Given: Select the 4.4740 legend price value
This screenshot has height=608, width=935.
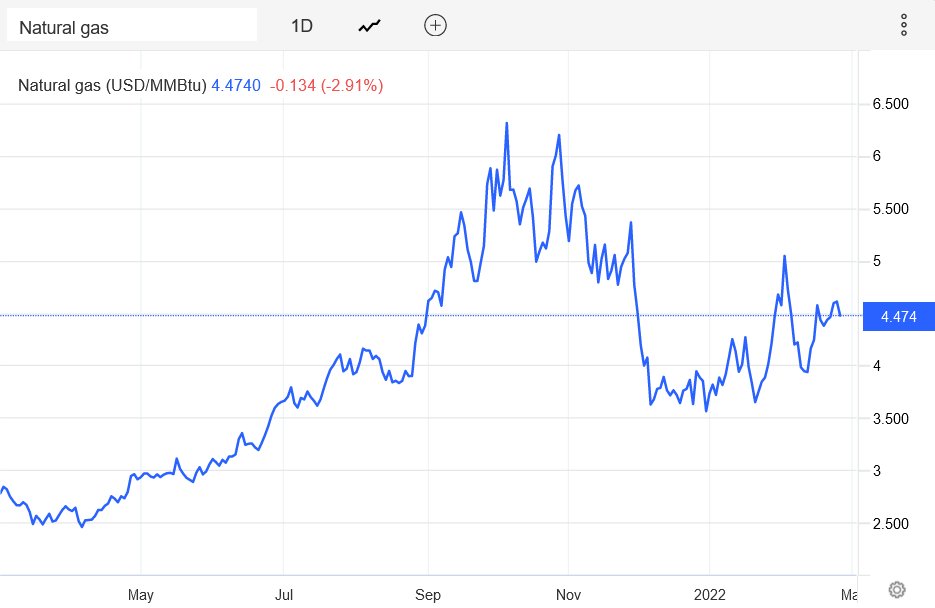Looking at the screenshot, I should pyautogui.click(x=236, y=85).
